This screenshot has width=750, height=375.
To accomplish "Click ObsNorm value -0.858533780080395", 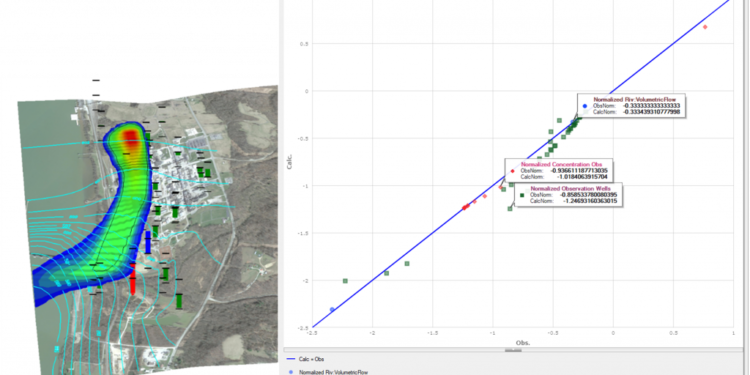I will pos(589,195).
